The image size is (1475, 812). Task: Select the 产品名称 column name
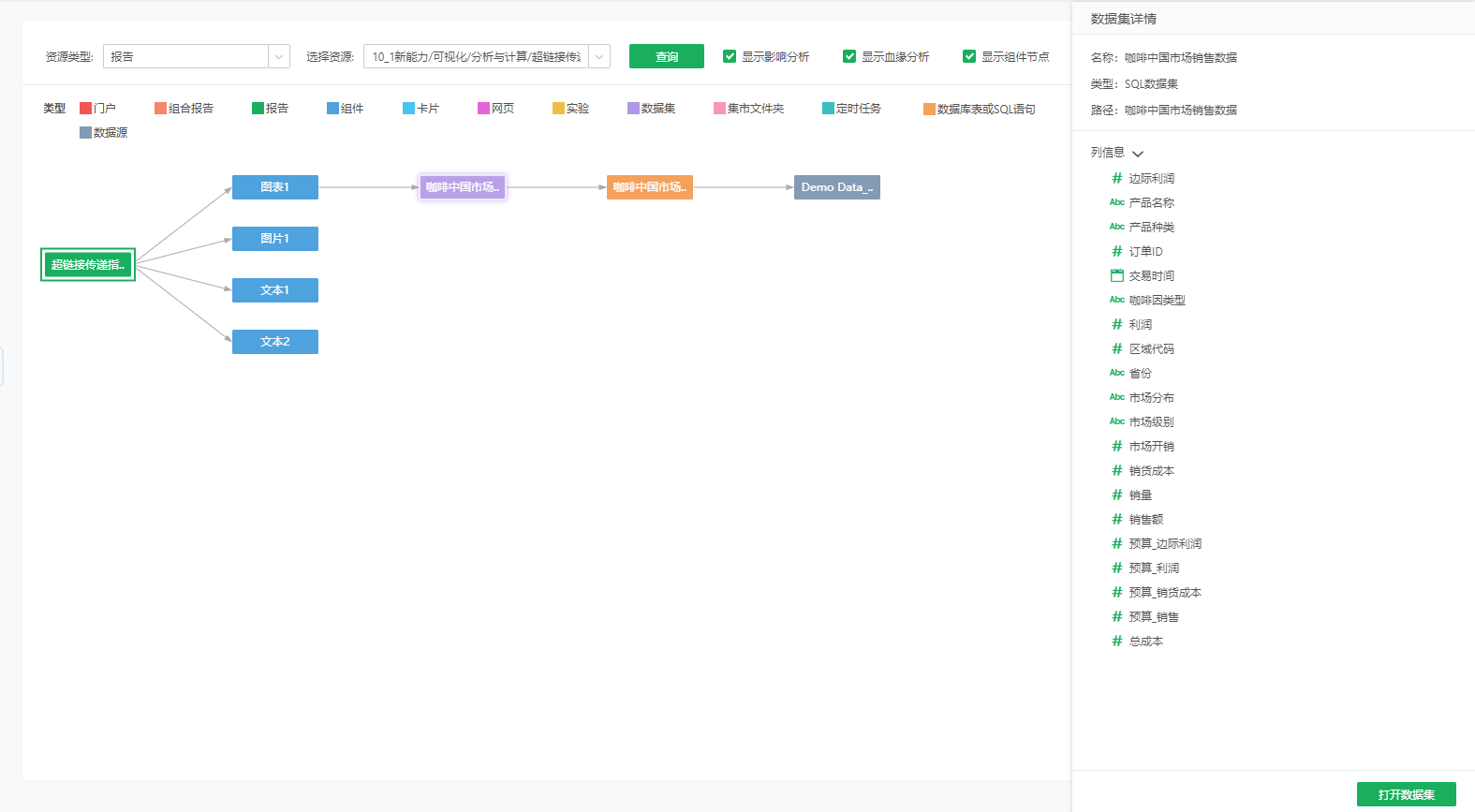[x=1151, y=202]
